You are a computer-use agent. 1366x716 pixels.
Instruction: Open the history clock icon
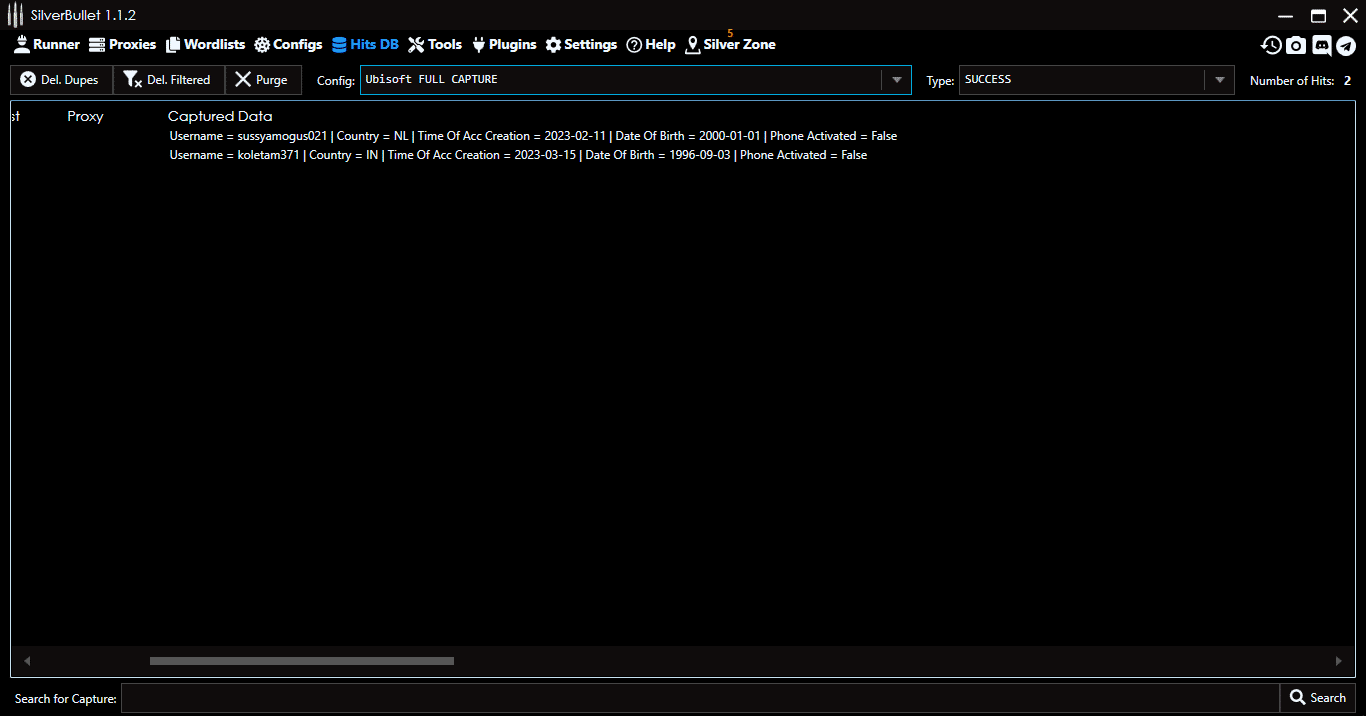[x=1270, y=45]
